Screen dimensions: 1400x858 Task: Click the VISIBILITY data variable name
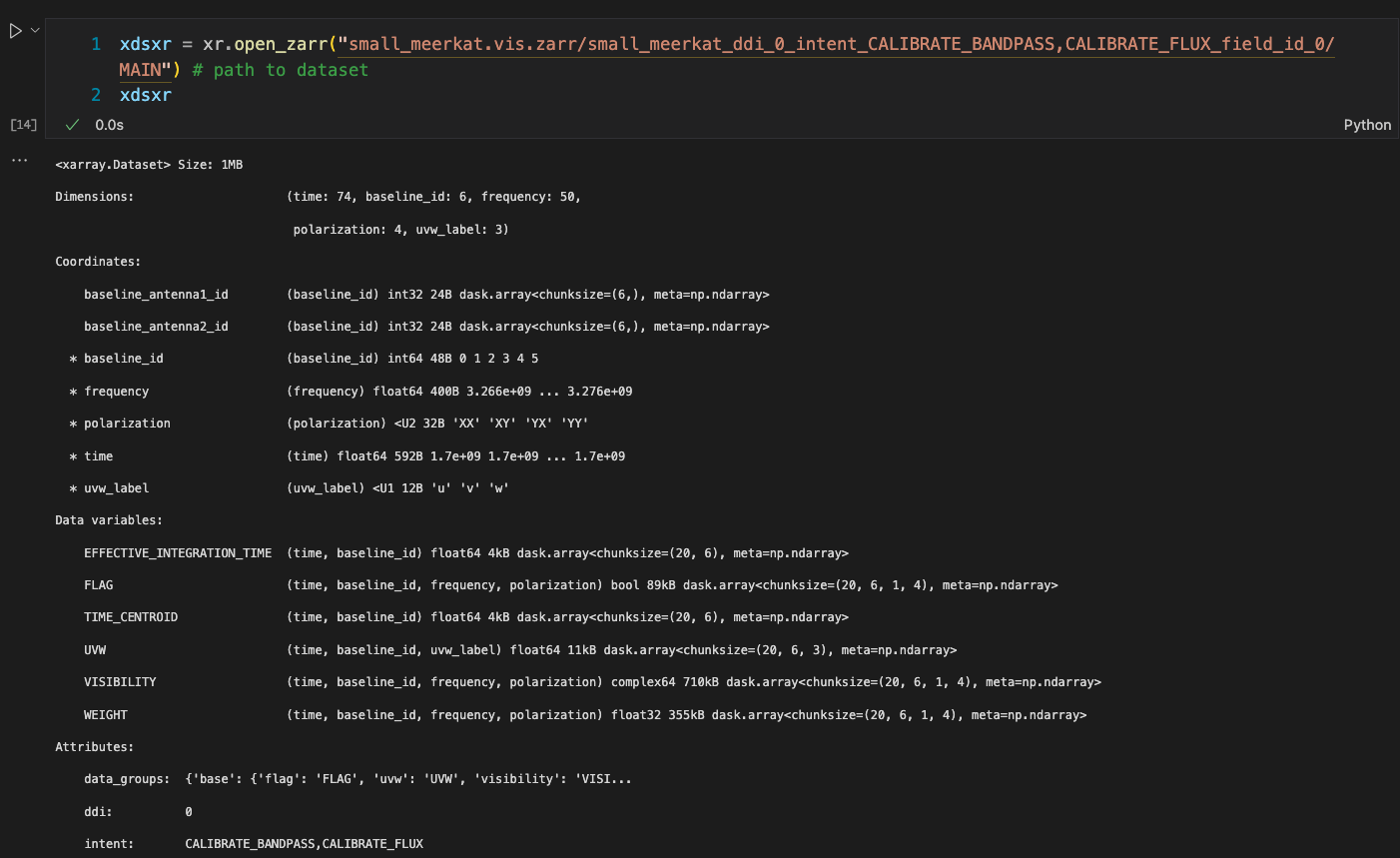click(x=120, y=682)
